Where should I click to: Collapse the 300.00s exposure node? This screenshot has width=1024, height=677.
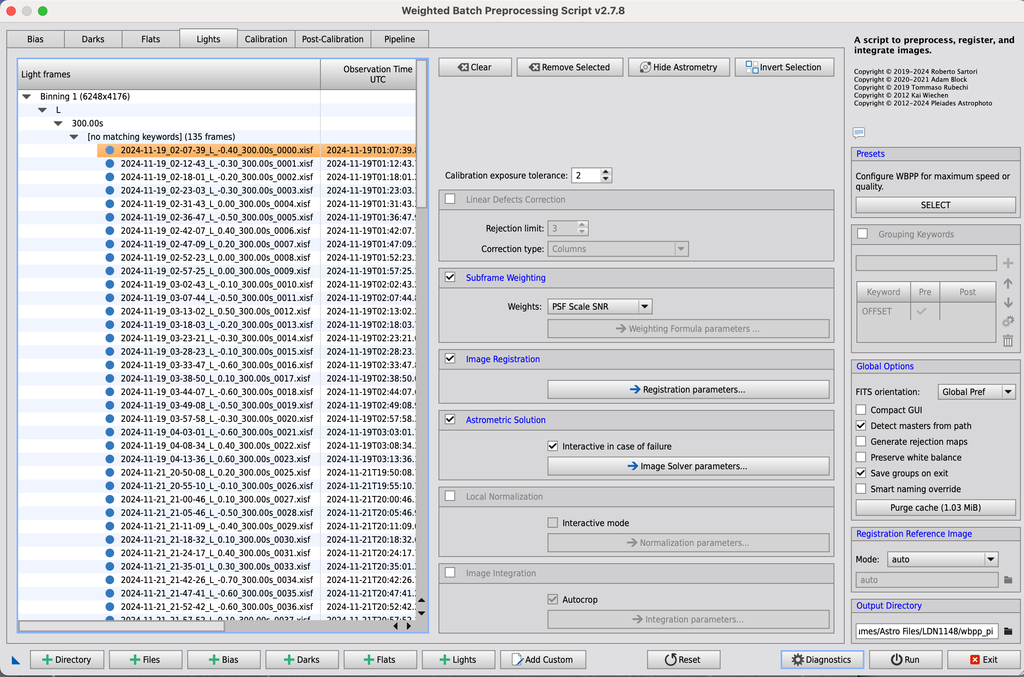click(58, 123)
